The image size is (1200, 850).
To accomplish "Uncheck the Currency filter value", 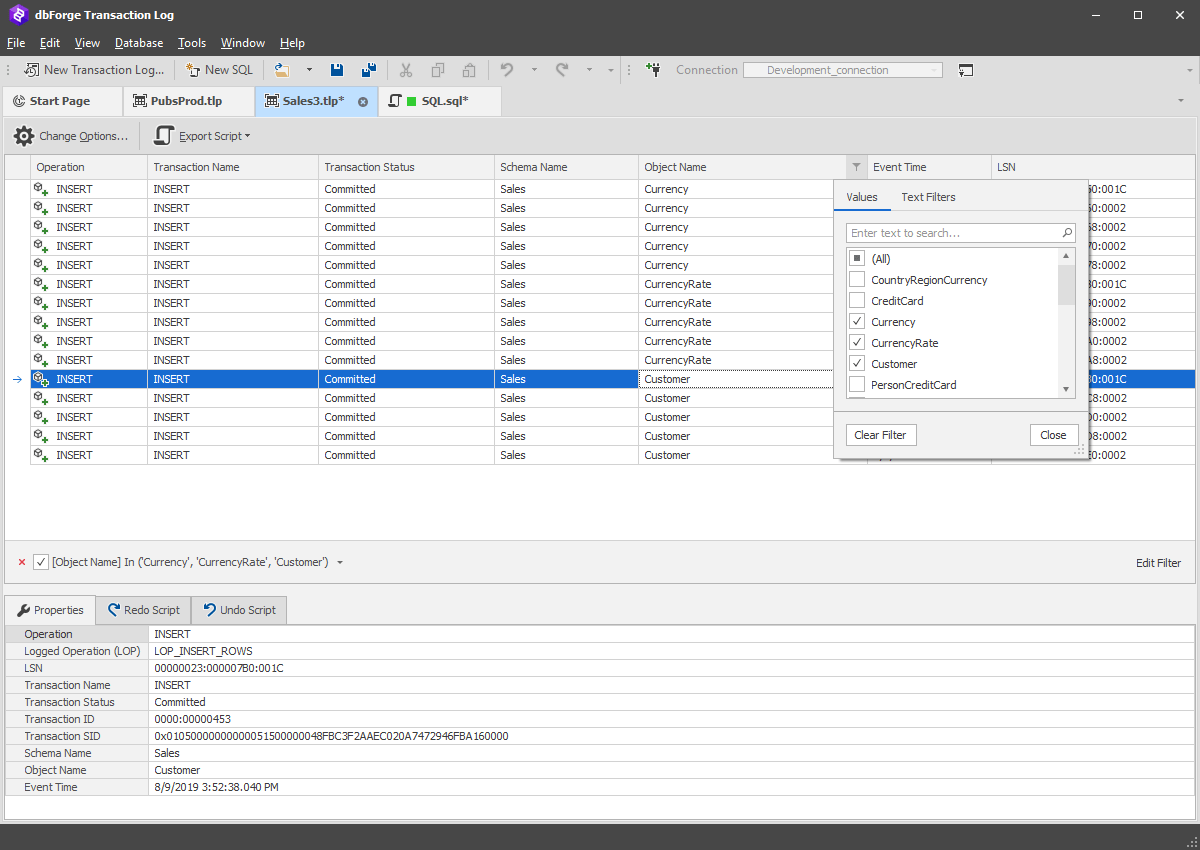I will (x=857, y=322).
